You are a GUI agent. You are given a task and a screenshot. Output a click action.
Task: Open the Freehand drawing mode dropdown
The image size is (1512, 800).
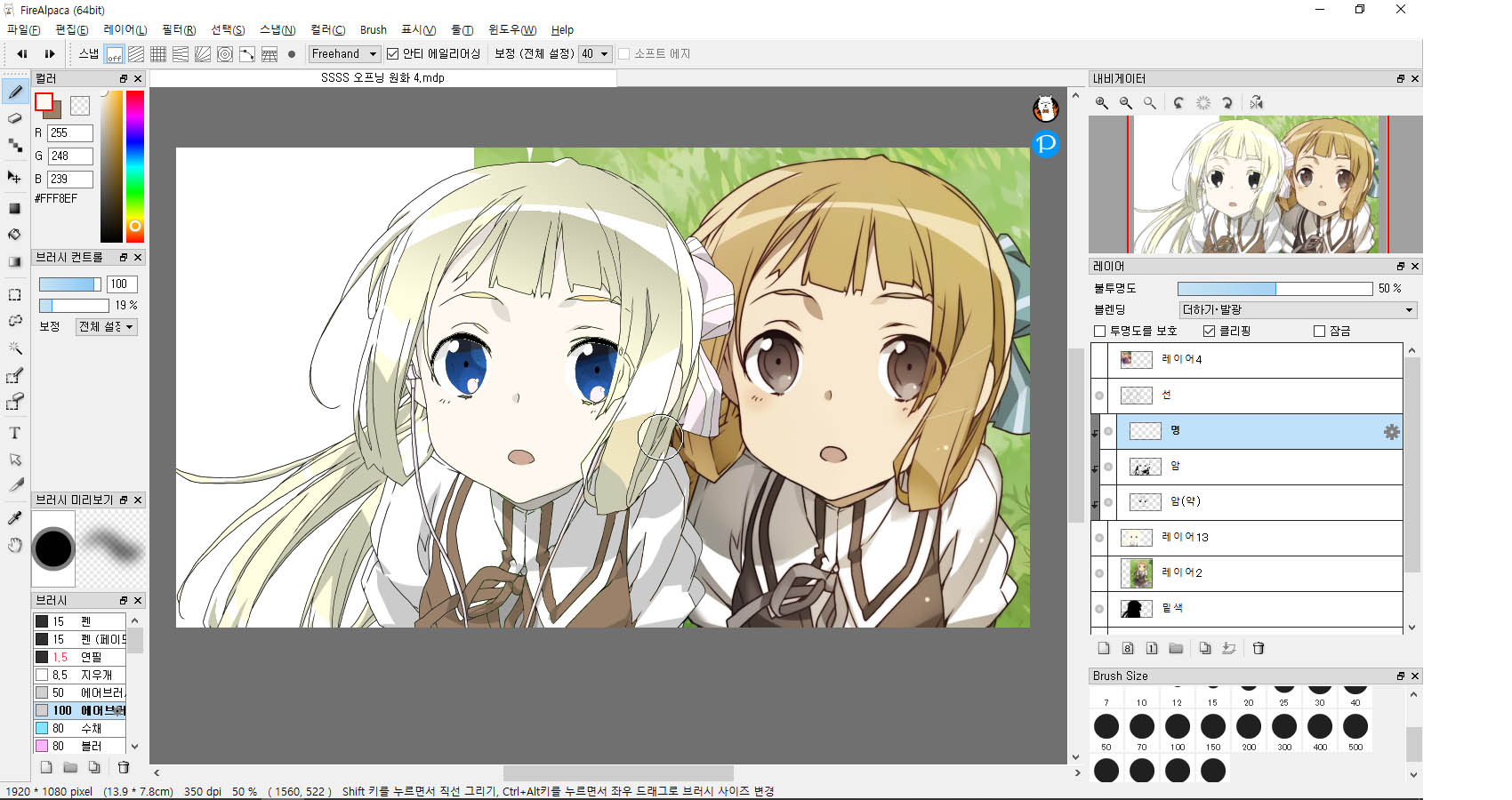pyautogui.click(x=344, y=54)
